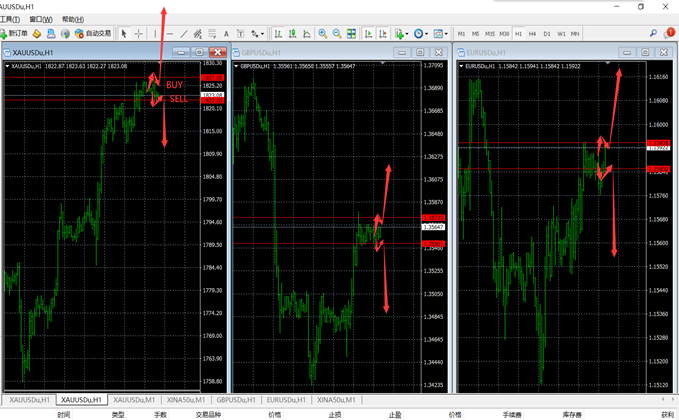Screen dimensions: 679x420
Task: Click the red price level line on XAUUSD chart
Action: click(x=80, y=100)
